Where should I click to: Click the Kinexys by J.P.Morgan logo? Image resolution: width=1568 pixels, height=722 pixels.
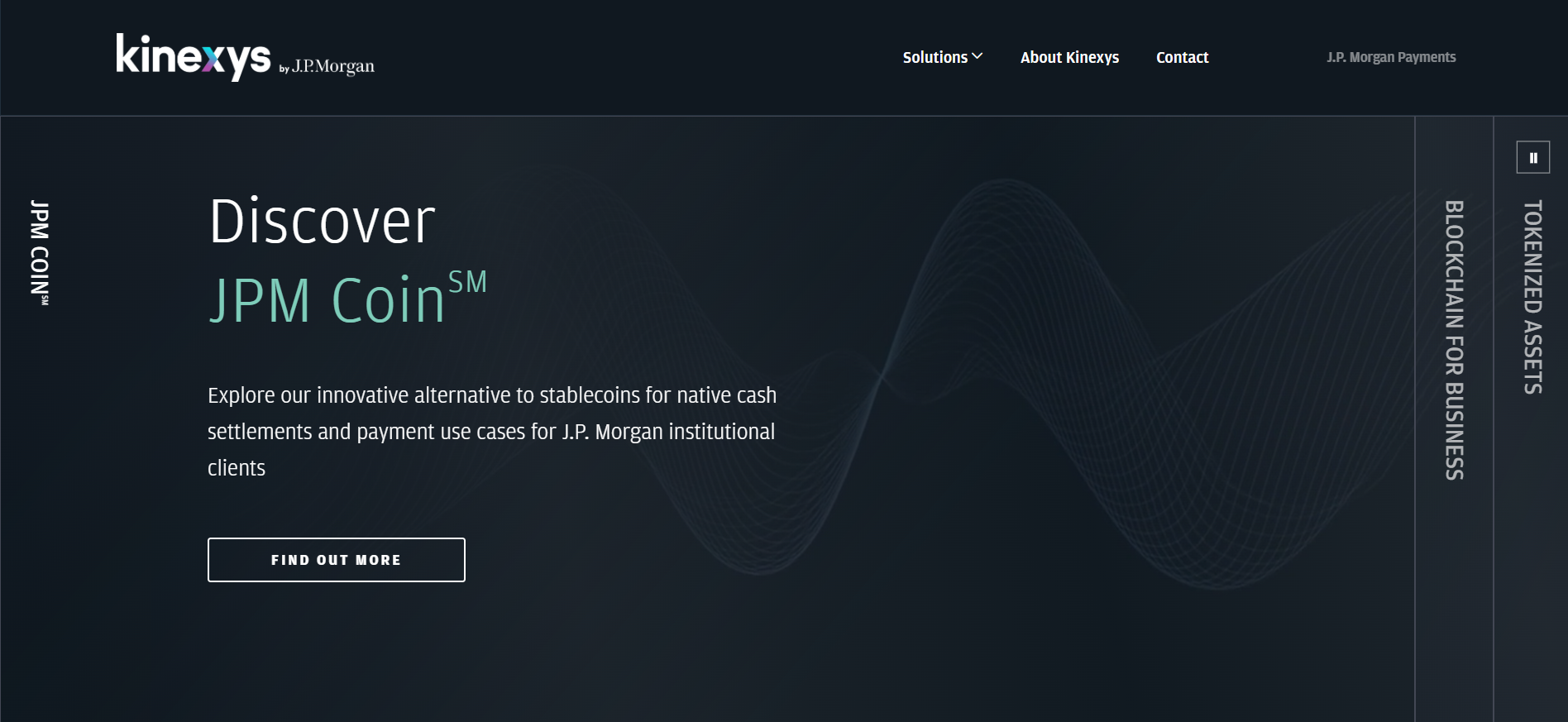[x=245, y=57]
